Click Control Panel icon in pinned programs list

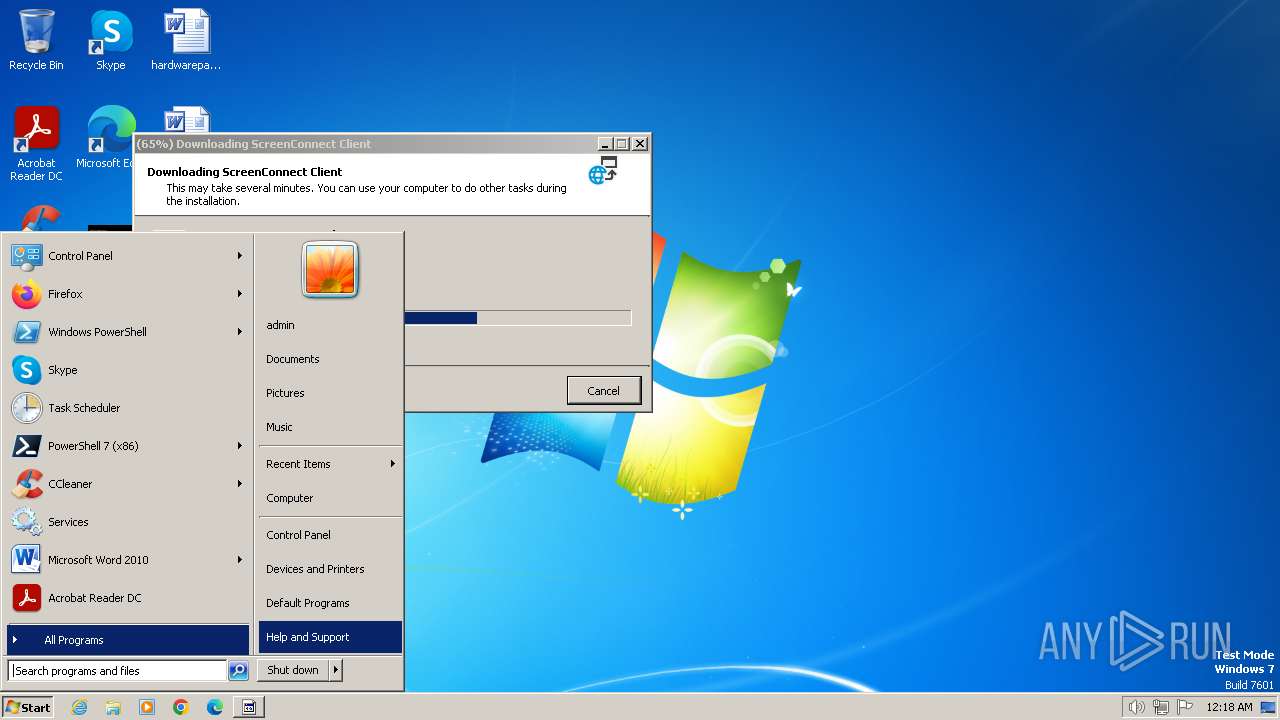pos(26,256)
